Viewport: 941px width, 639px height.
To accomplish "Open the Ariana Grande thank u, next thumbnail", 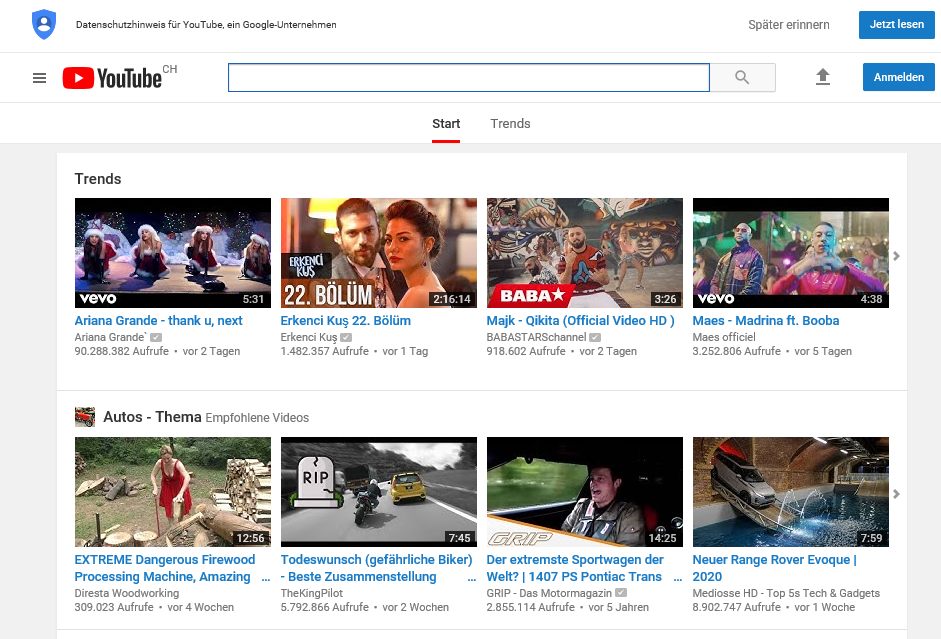I will coord(173,253).
